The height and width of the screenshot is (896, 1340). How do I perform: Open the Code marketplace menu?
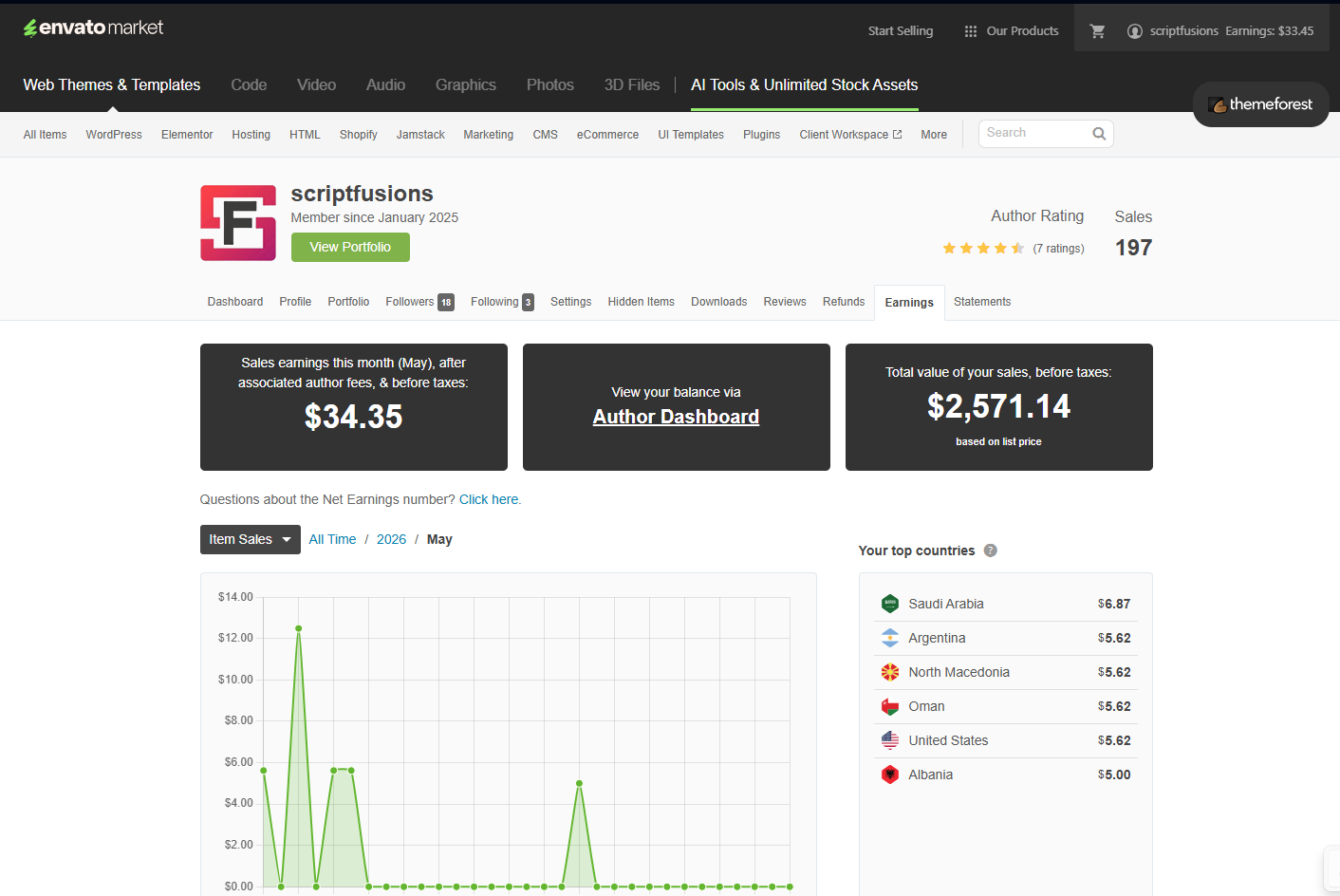tap(249, 84)
